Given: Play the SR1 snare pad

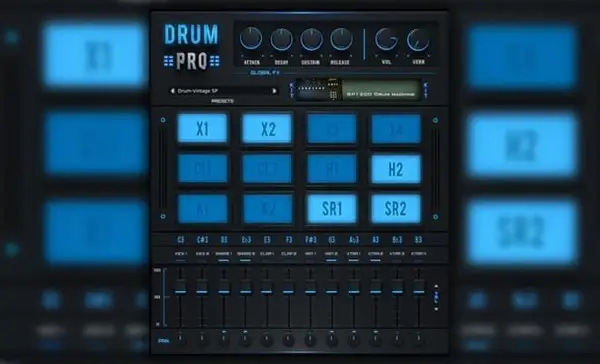Looking at the screenshot, I should (x=331, y=209).
